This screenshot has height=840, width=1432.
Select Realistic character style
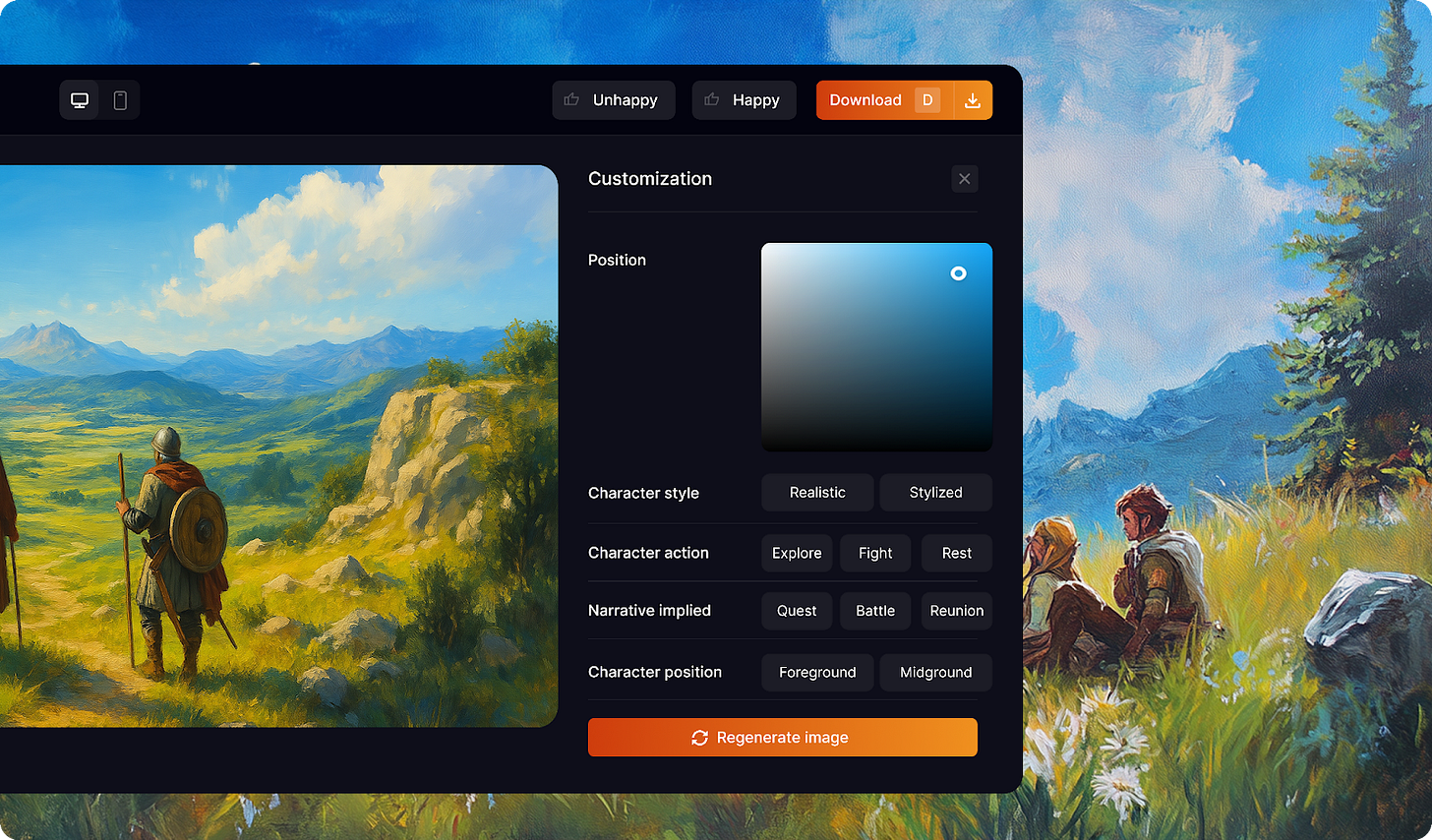(817, 493)
